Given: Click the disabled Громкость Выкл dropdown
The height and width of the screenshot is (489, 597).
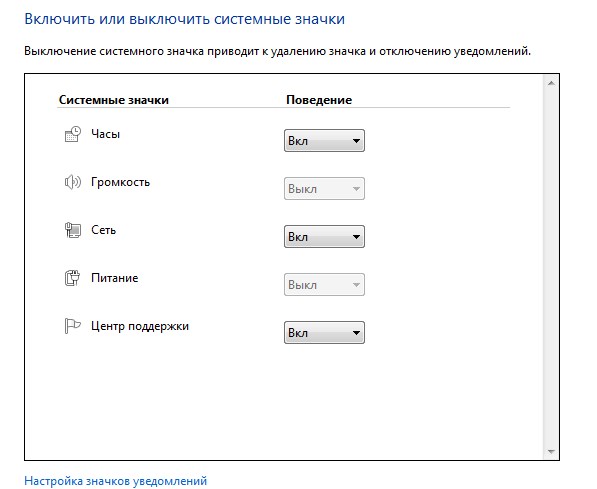Looking at the screenshot, I should 324,189.
